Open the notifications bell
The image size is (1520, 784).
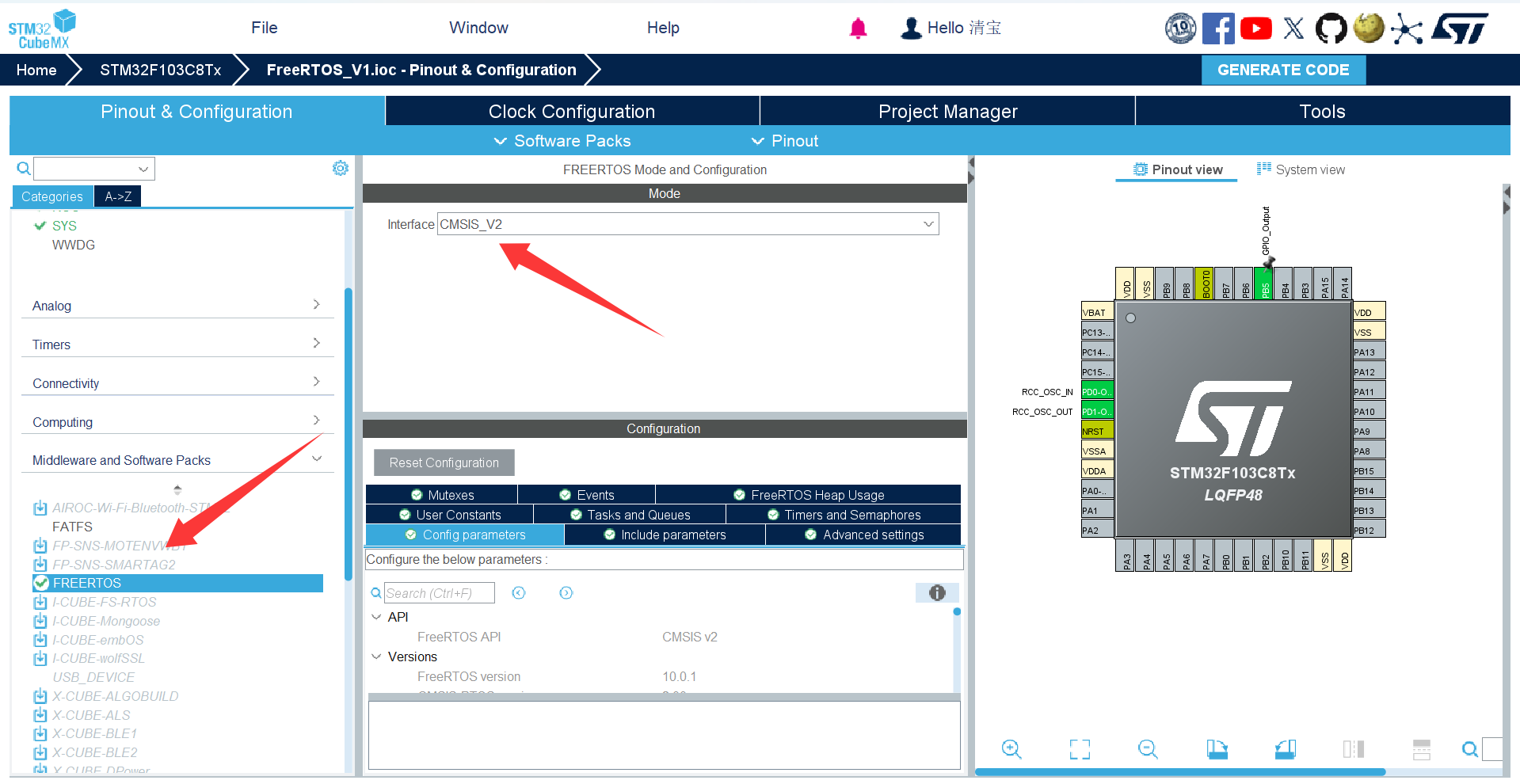(x=858, y=29)
